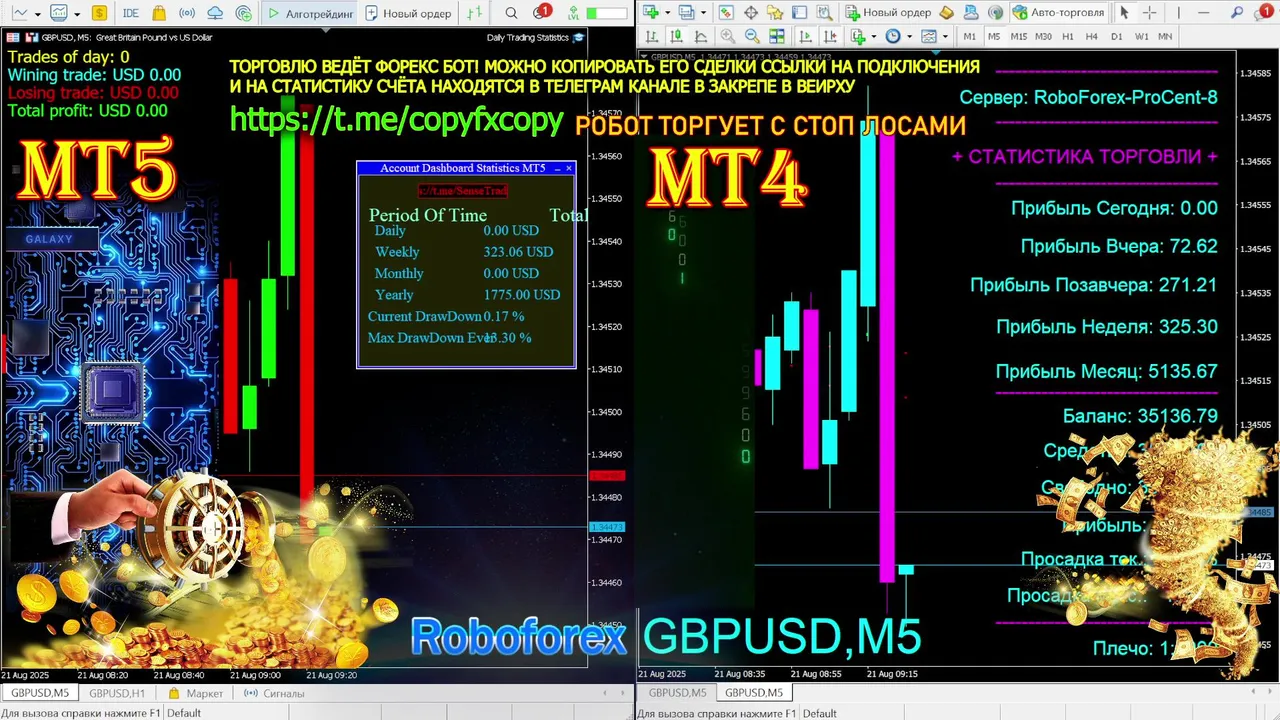
Task: Toggle MT4 Navigator star folder icon
Action: [x=775, y=13]
